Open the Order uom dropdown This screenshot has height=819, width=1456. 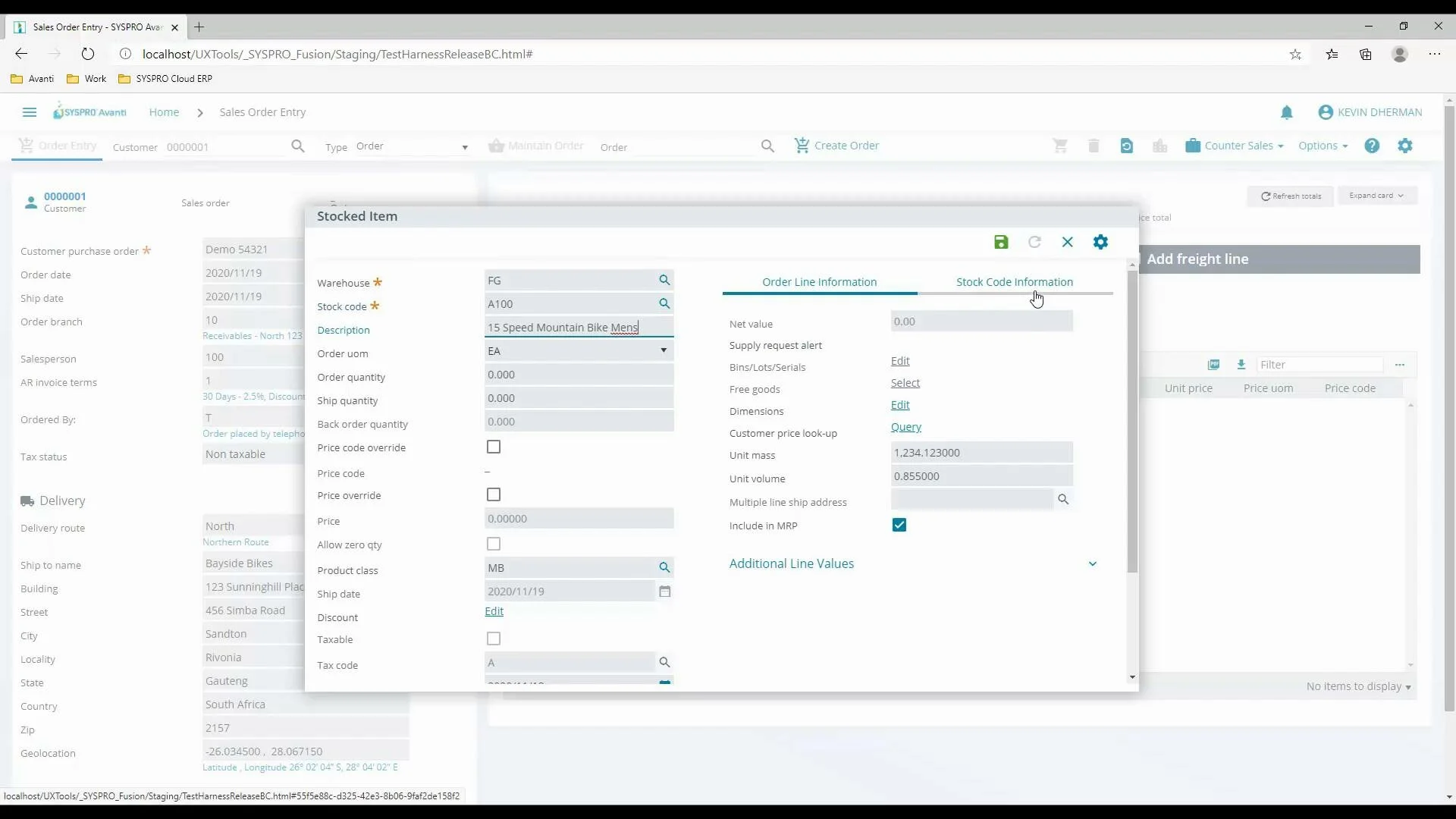664,350
